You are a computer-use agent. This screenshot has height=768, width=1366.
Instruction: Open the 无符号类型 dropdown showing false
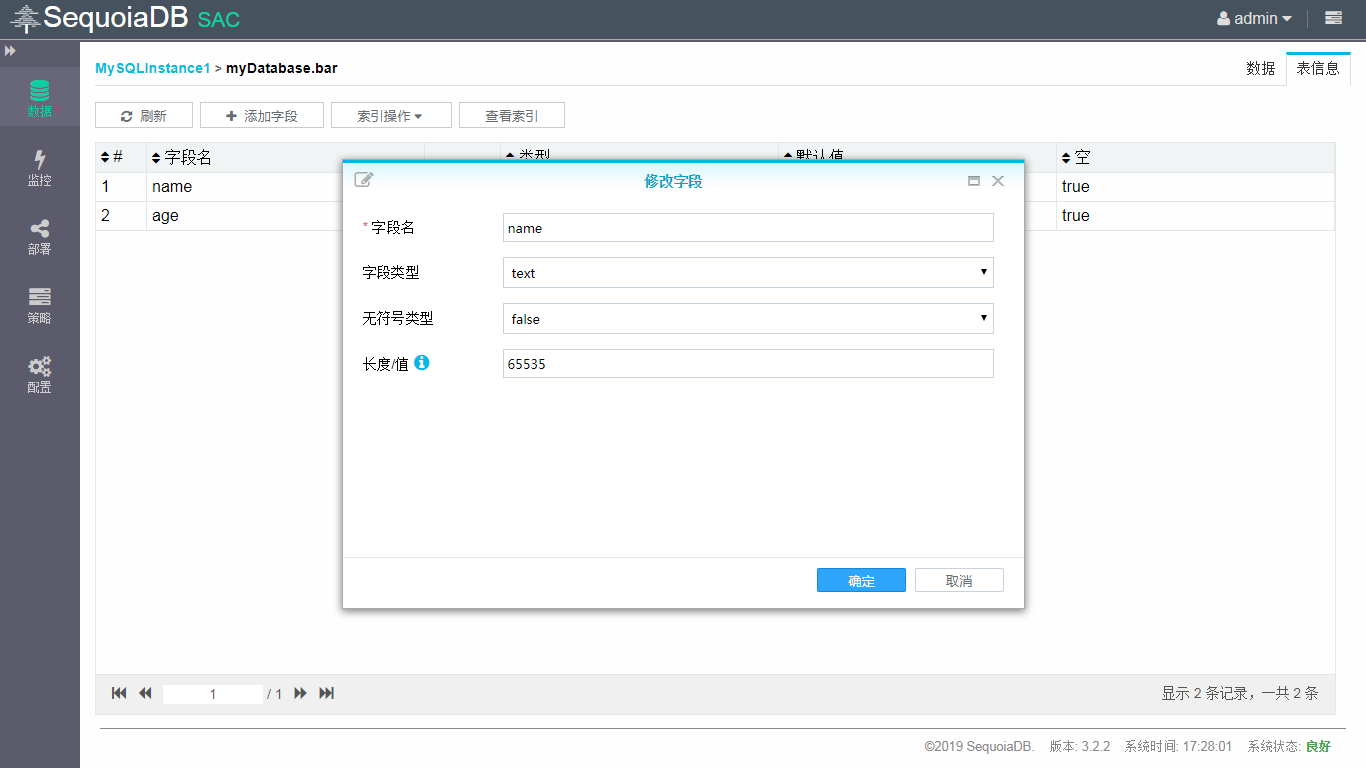point(747,319)
